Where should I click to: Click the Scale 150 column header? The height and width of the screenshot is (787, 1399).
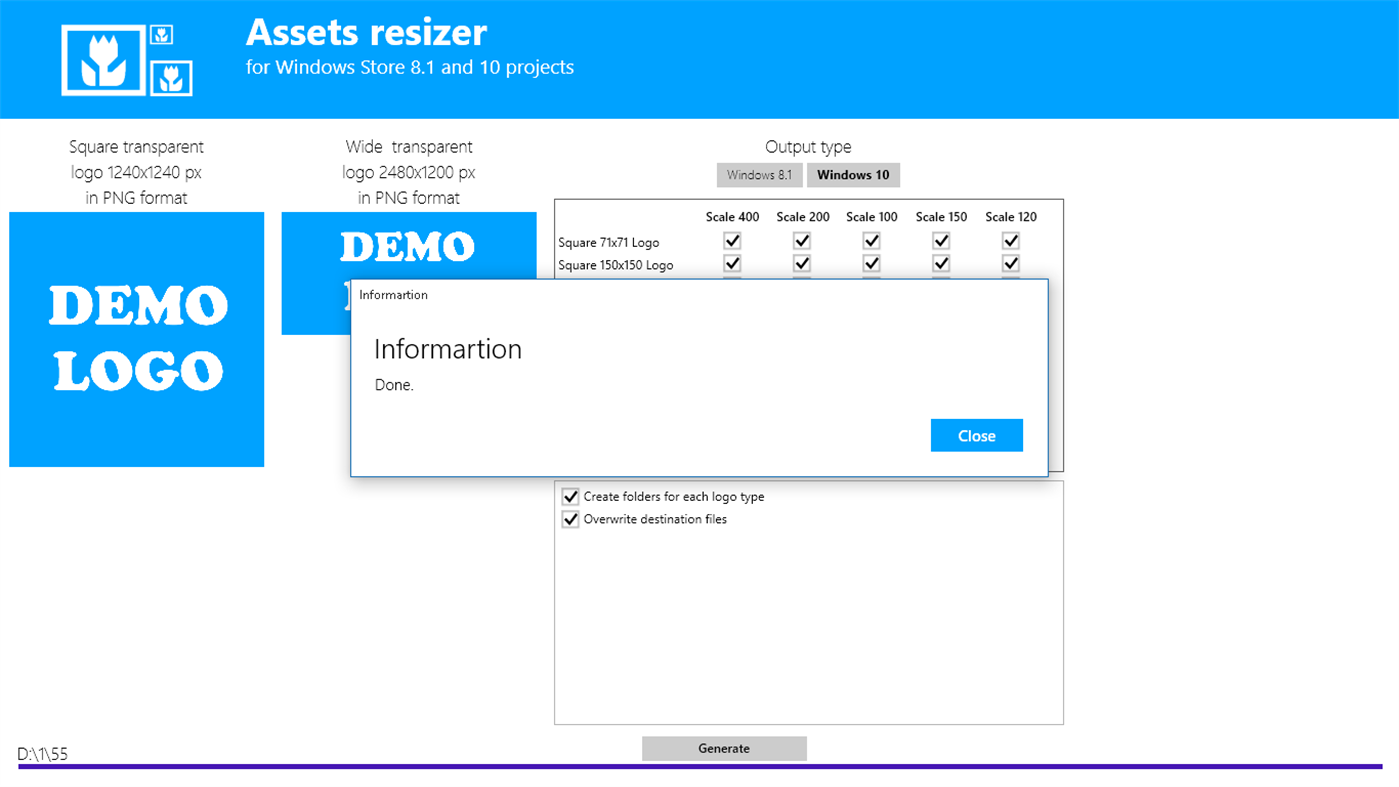point(942,217)
